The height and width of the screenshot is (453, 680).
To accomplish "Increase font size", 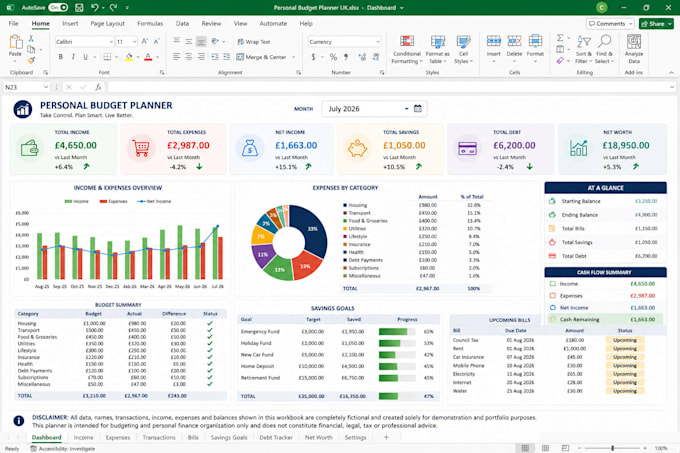I will click(x=145, y=42).
